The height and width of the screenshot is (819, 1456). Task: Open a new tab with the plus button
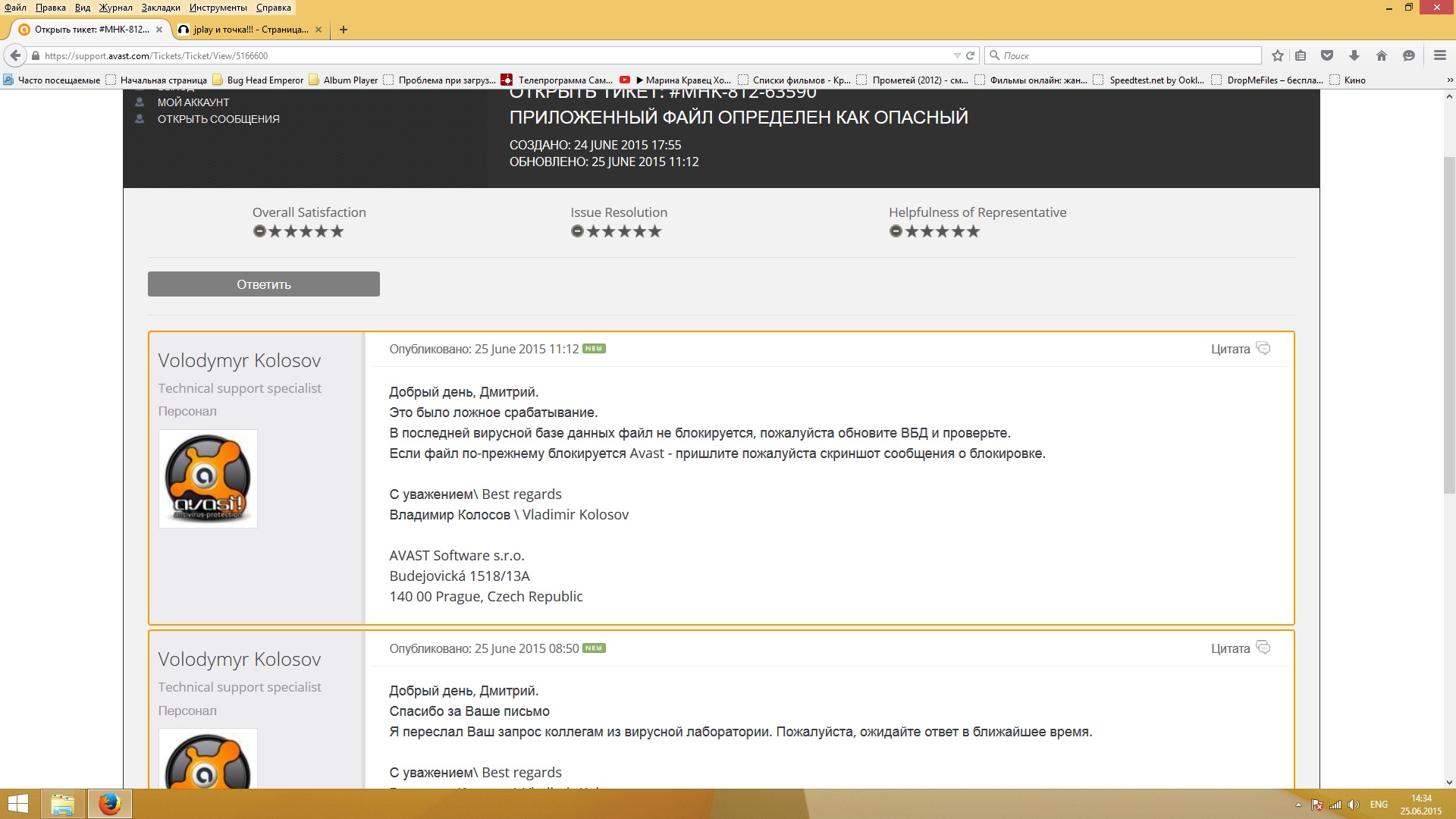(344, 30)
